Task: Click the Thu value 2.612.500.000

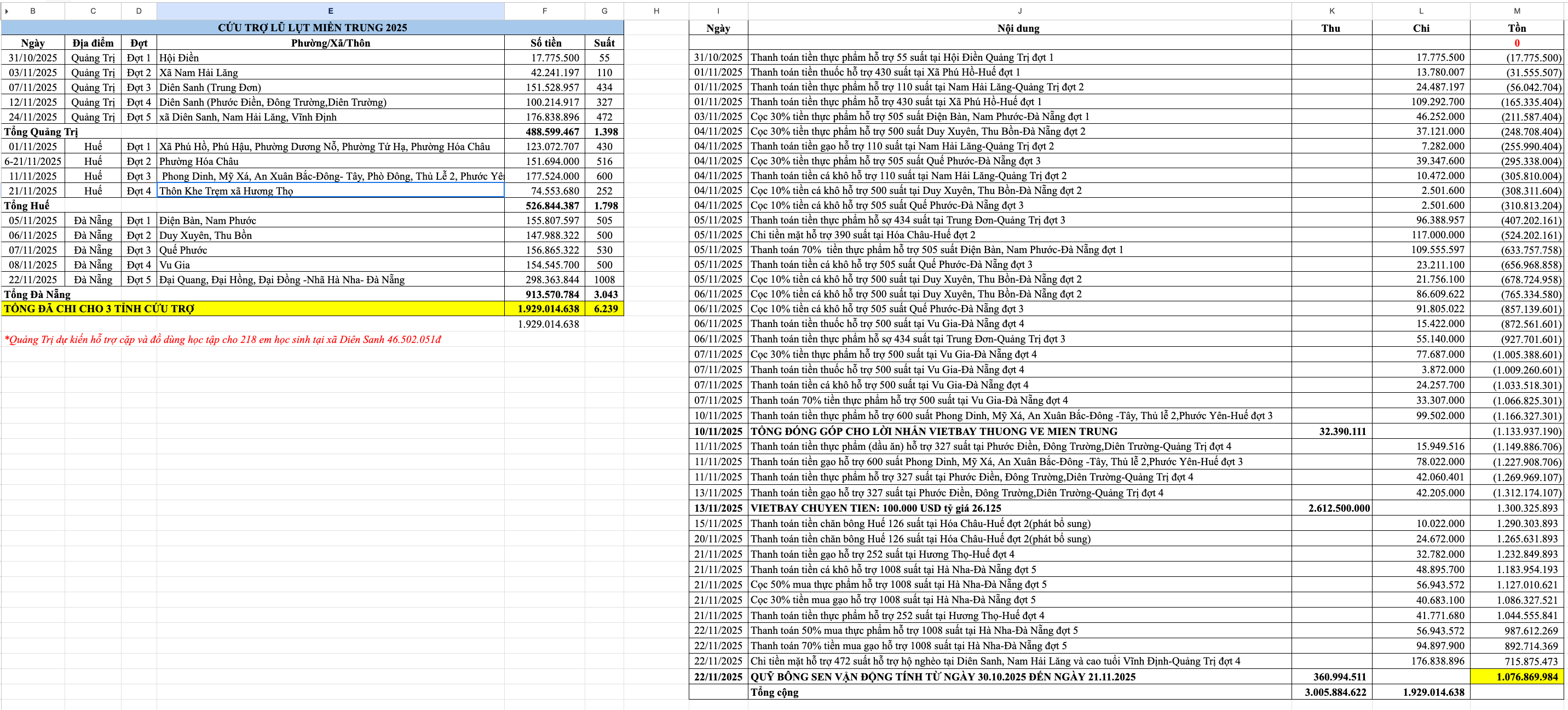Action: click(1339, 508)
